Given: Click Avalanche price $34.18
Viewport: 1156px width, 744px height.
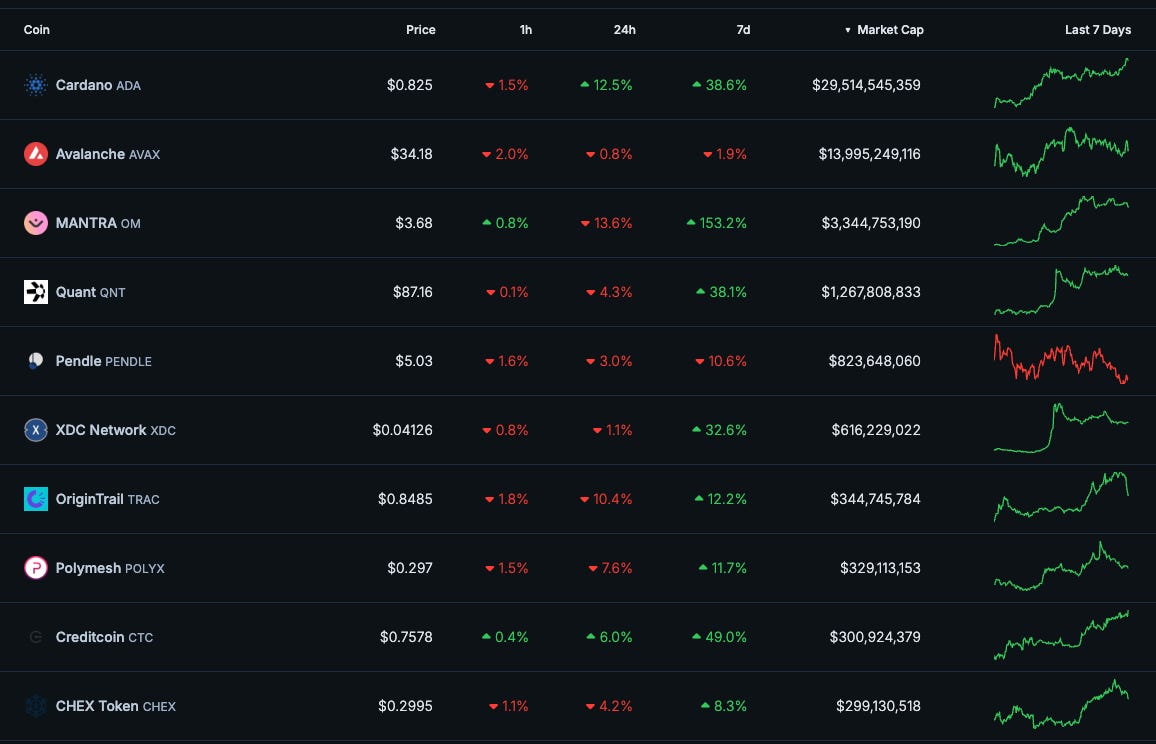Looking at the screenshot, I should tap(411, 154).
